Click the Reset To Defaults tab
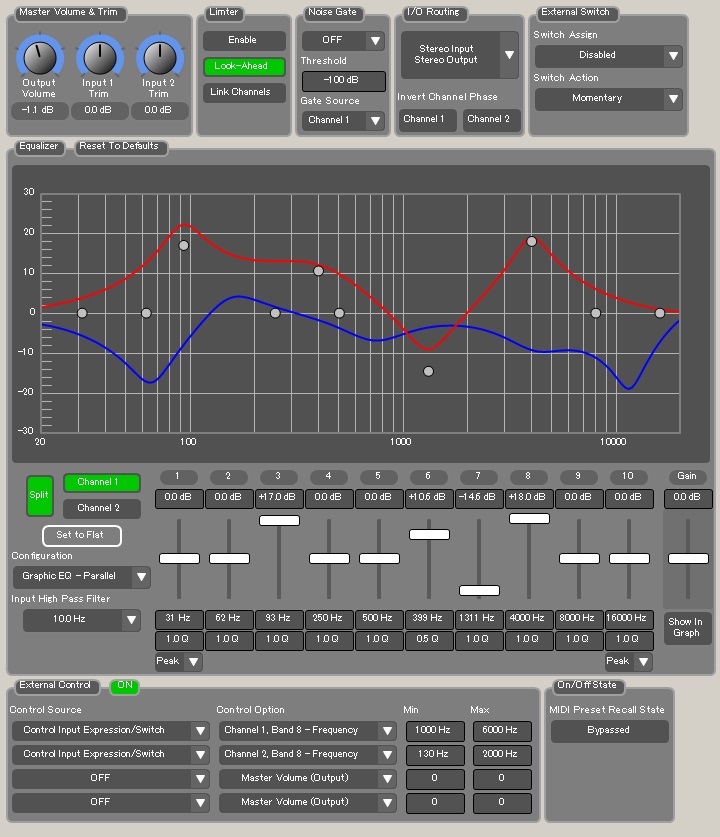Image resolution: width=720 pixels, height=837 pixels. tap(120, 147)
